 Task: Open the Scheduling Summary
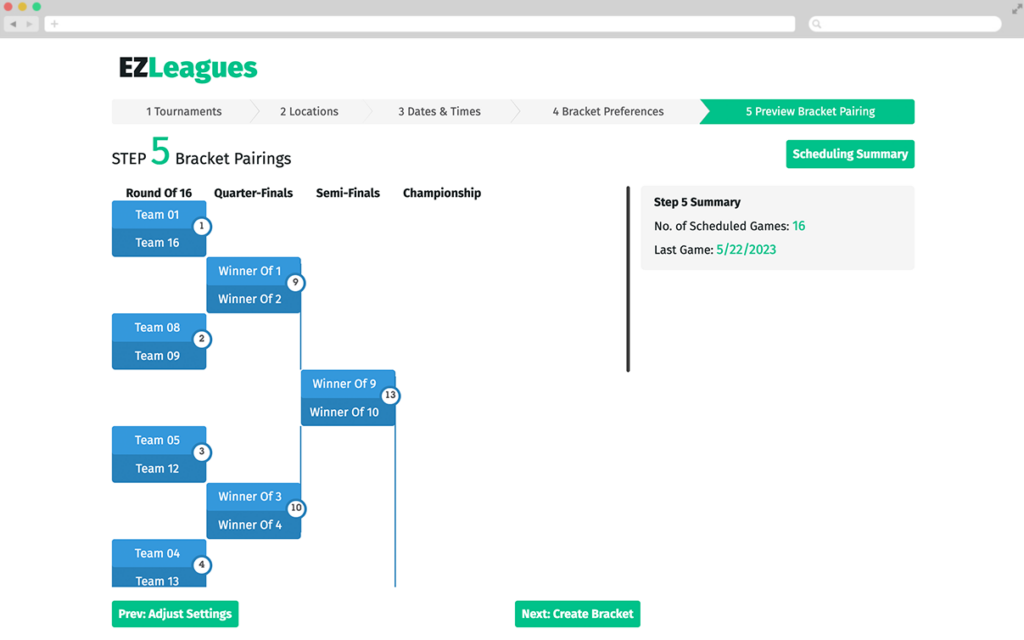(850, 154)
